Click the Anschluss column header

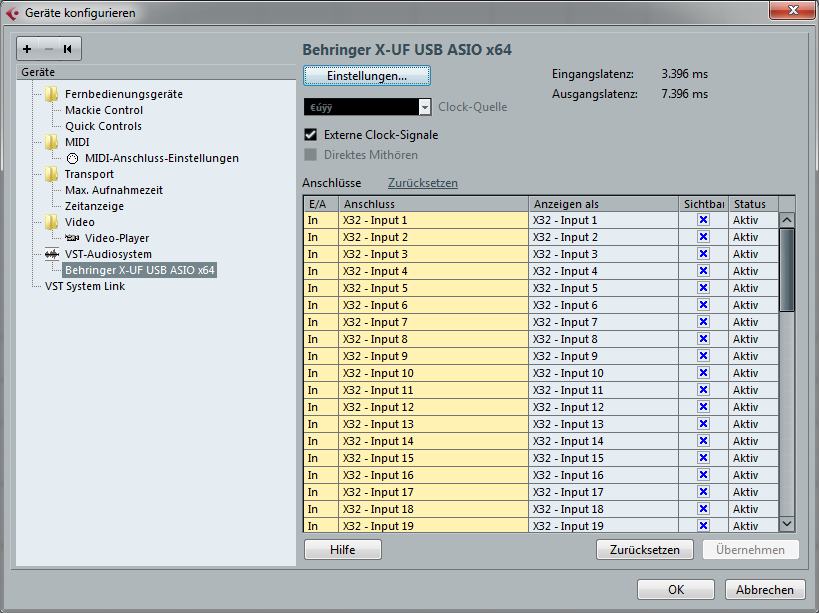pos(434,204)
